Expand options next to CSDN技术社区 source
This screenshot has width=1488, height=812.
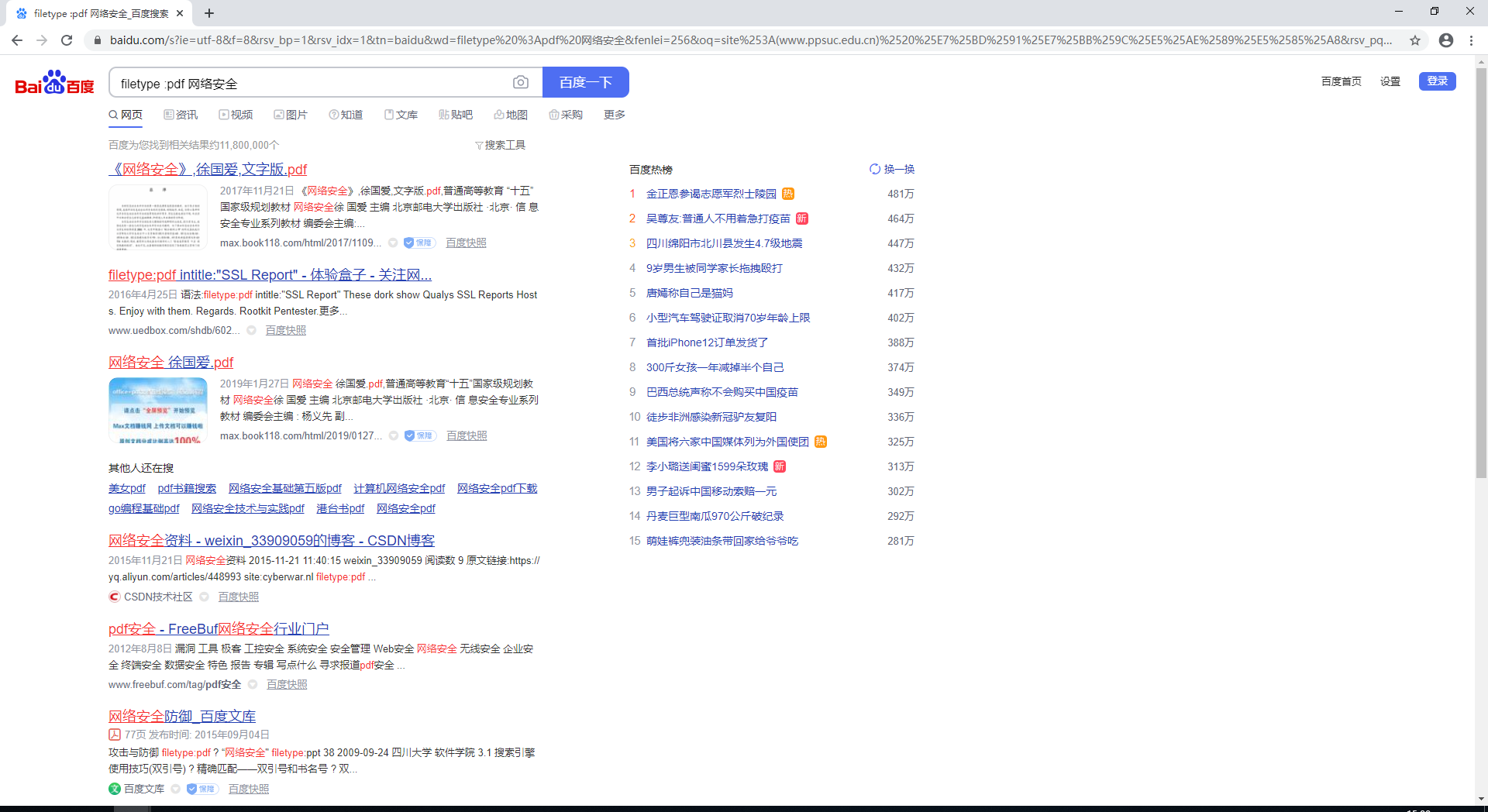[205, 597]
